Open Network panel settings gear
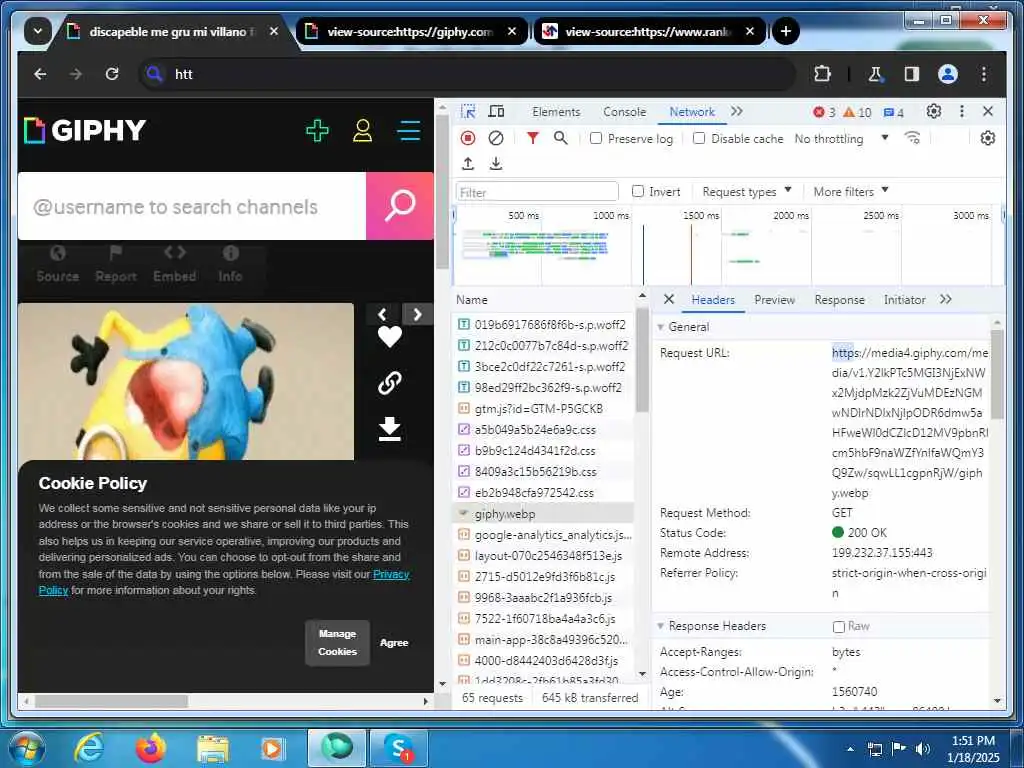 (987, 138)
